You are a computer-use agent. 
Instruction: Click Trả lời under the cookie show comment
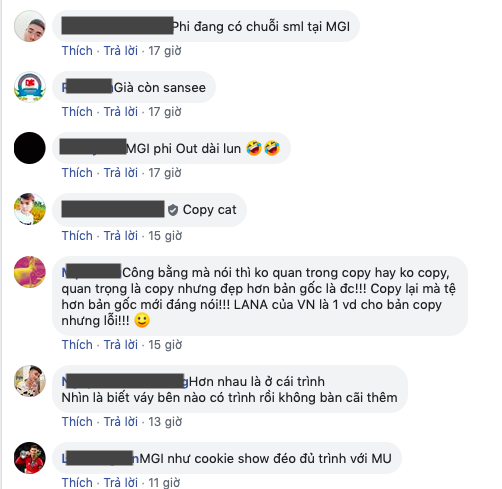click(x=121, y=483)
